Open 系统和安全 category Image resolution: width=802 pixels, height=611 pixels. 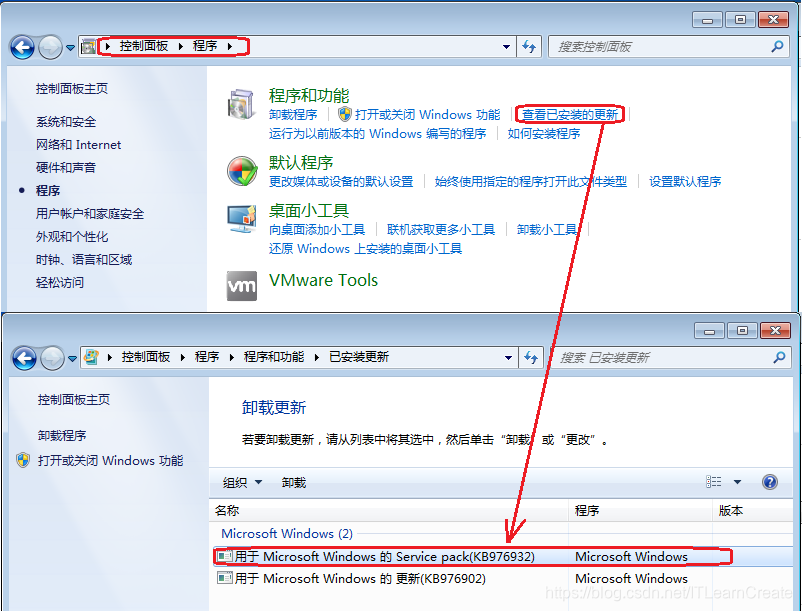[66, 122]
